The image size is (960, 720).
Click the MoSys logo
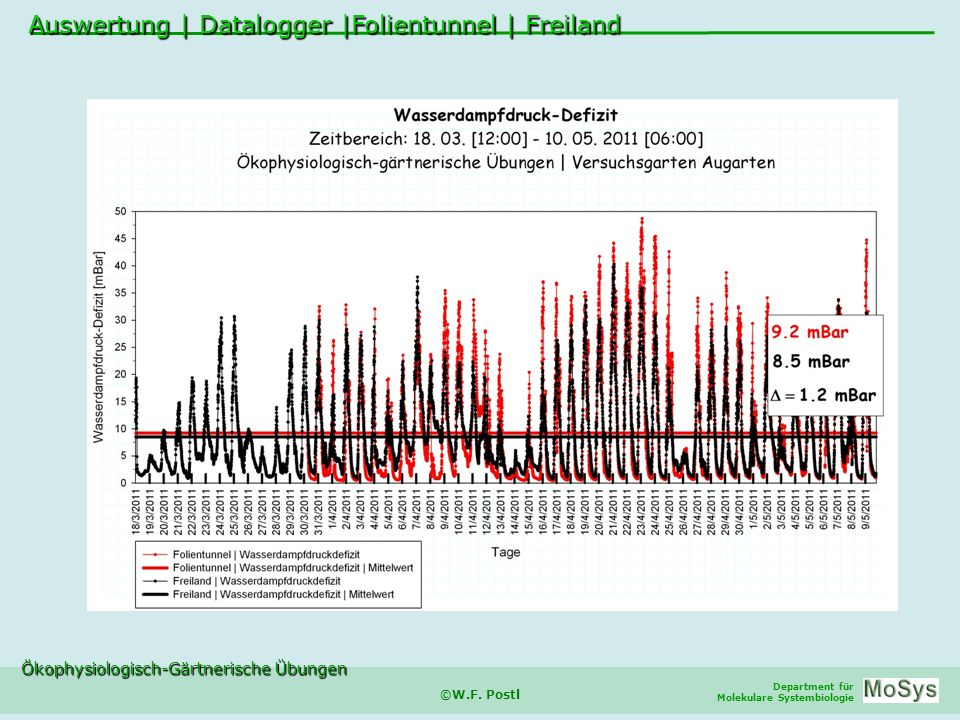click(901, 690)
